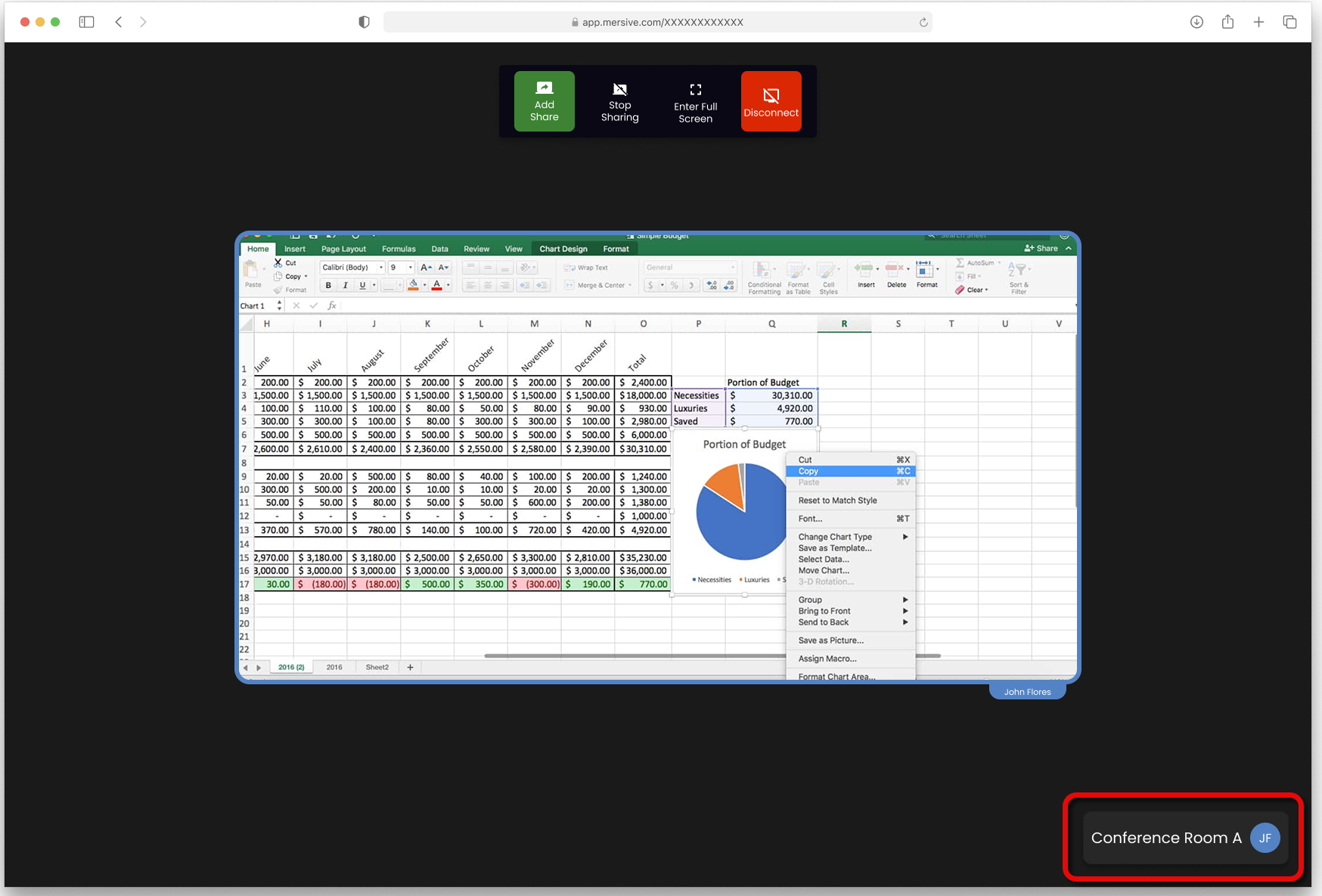Reload the page with the refresh icon
This screenshot has width=1322, height=896.
tap(923, 22)
